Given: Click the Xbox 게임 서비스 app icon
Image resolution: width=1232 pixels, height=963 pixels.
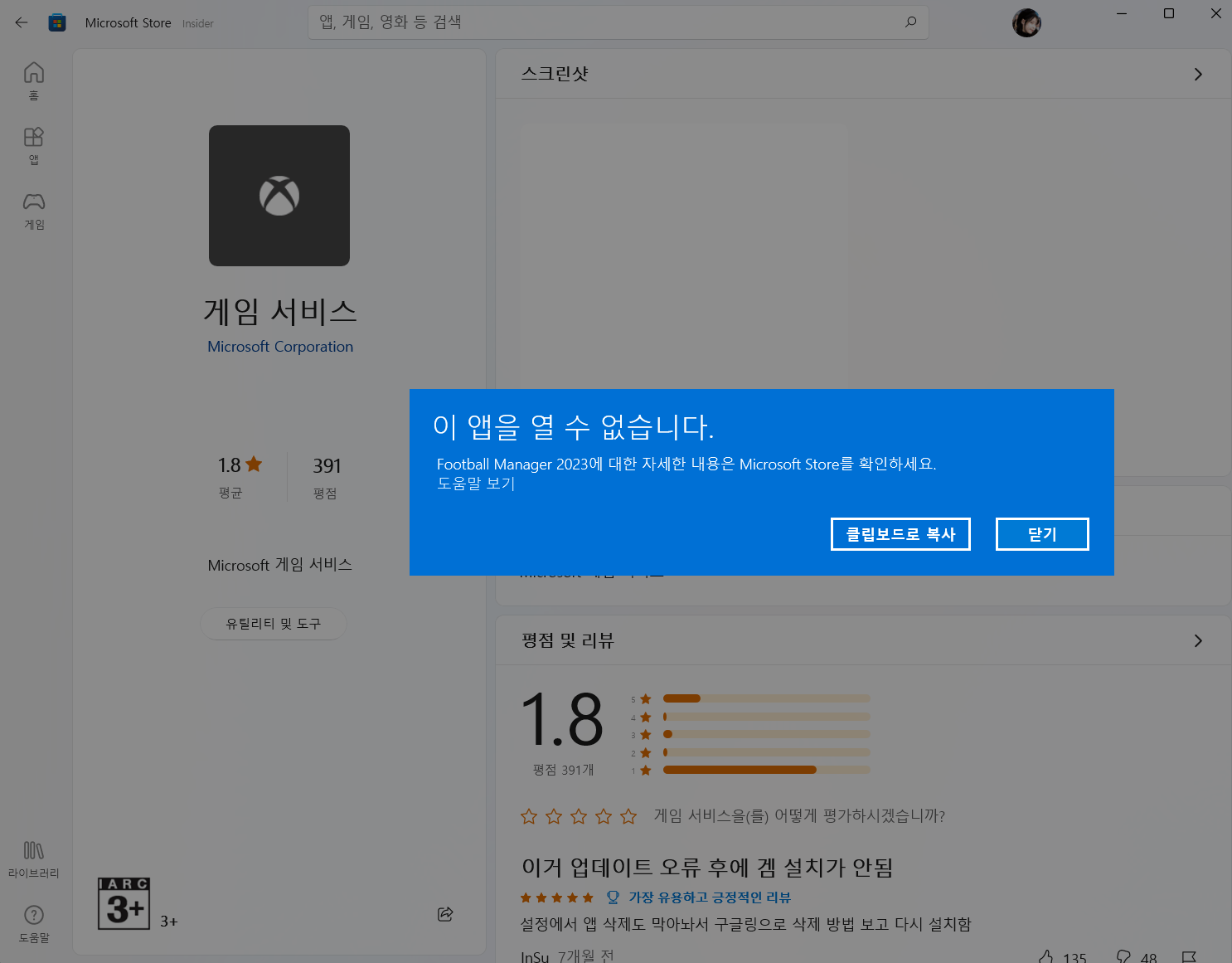Looking at the screenshot, I should coord(279,196).
